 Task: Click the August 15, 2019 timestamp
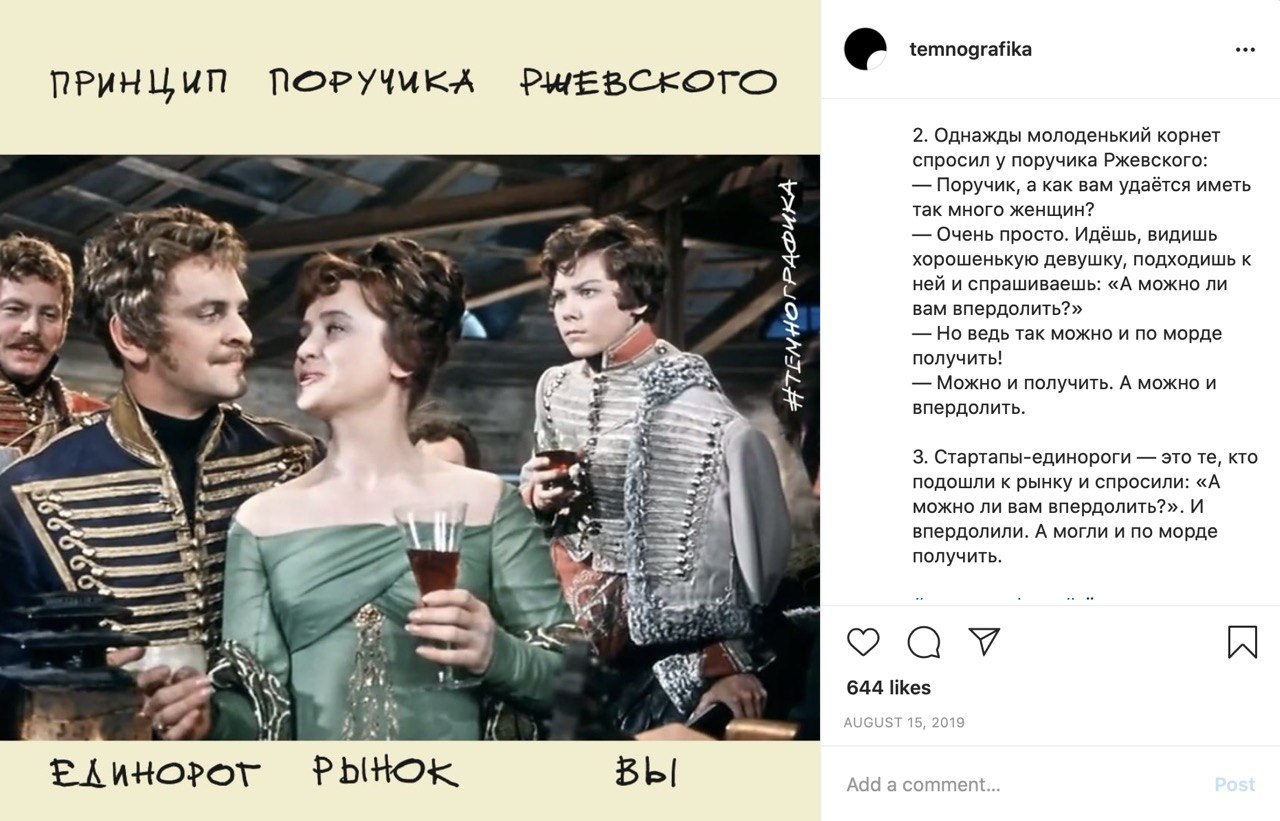click(905, 723)
